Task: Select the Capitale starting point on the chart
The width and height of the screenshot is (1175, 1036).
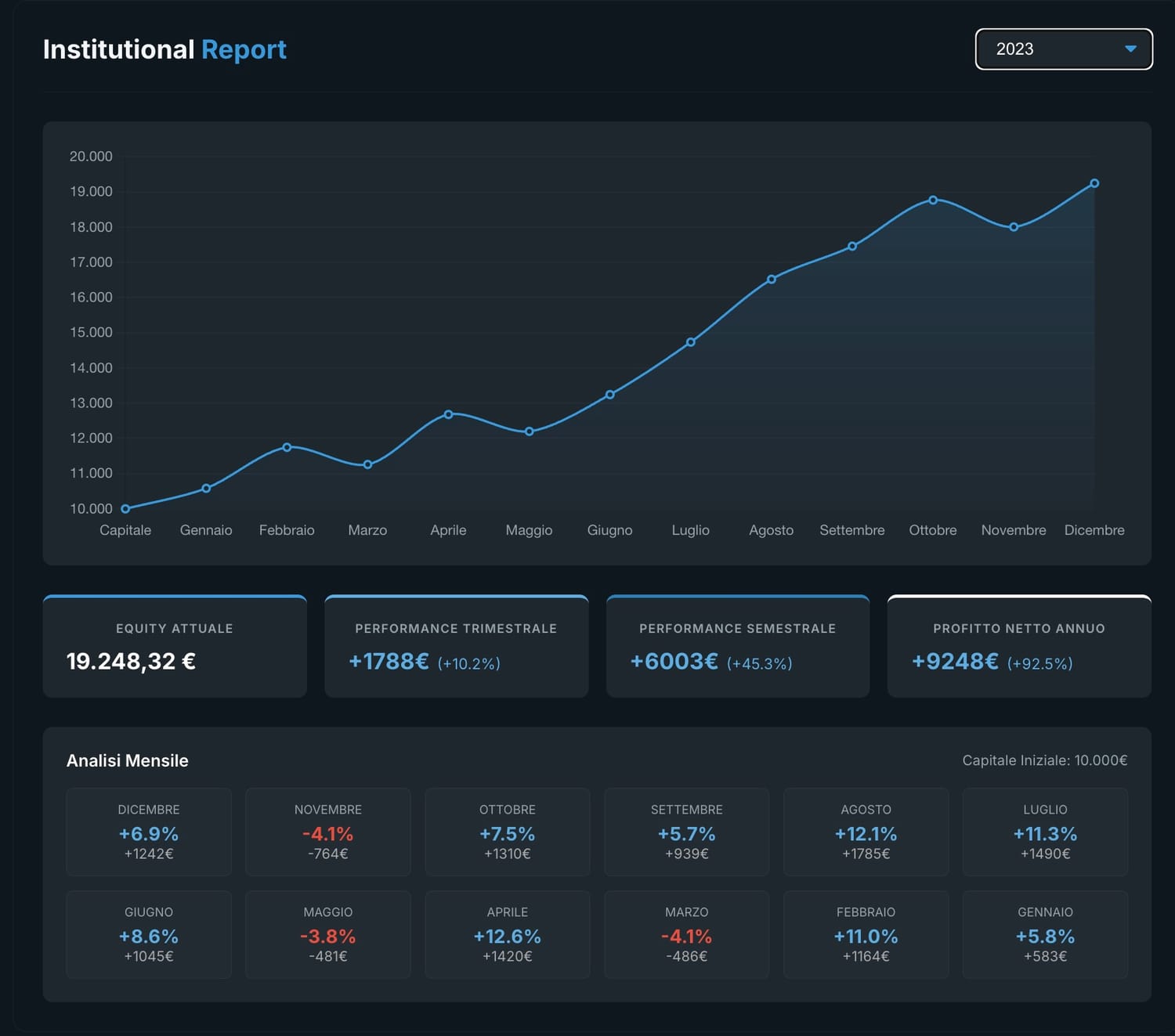Action: pos(125,508)
